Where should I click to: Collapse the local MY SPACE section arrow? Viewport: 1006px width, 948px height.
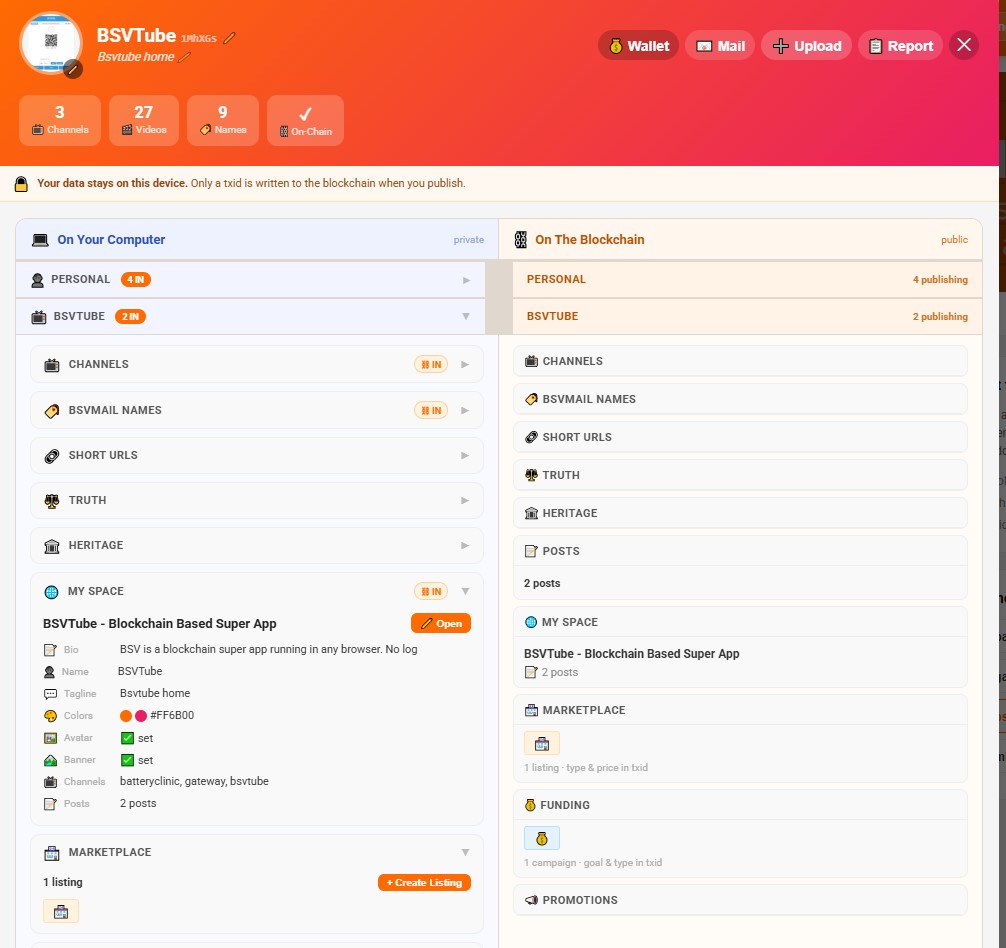coord(466,591)
